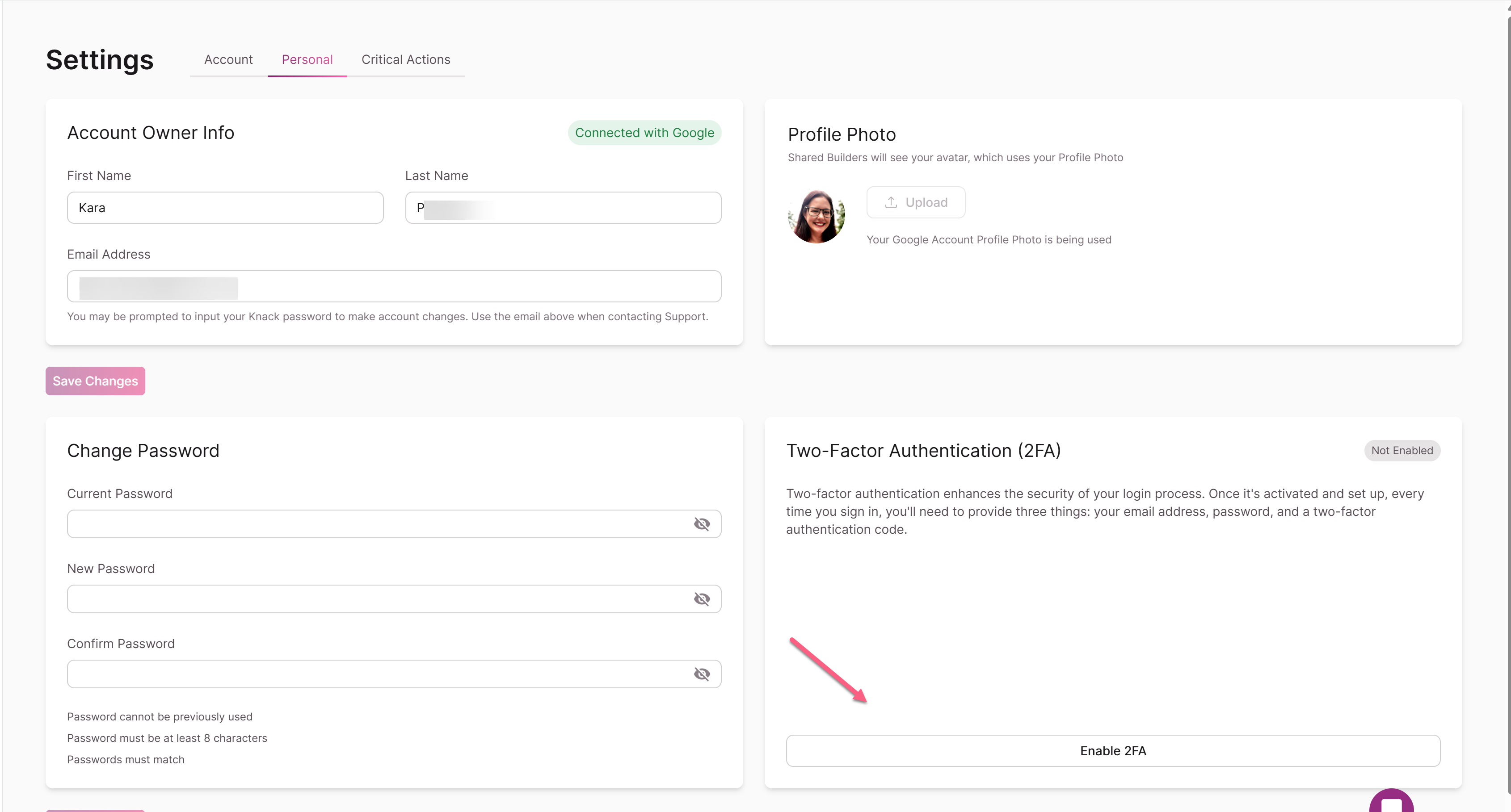Click the upload arrow icon
Viewport: 1511px width, 812px height.
click(x=890, y=202)
